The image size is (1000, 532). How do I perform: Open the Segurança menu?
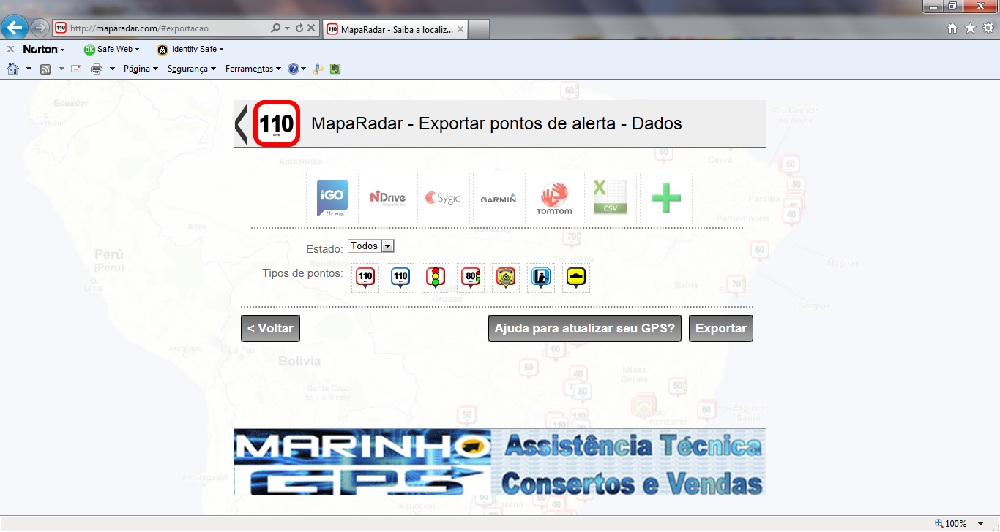(x=191, y=69)
